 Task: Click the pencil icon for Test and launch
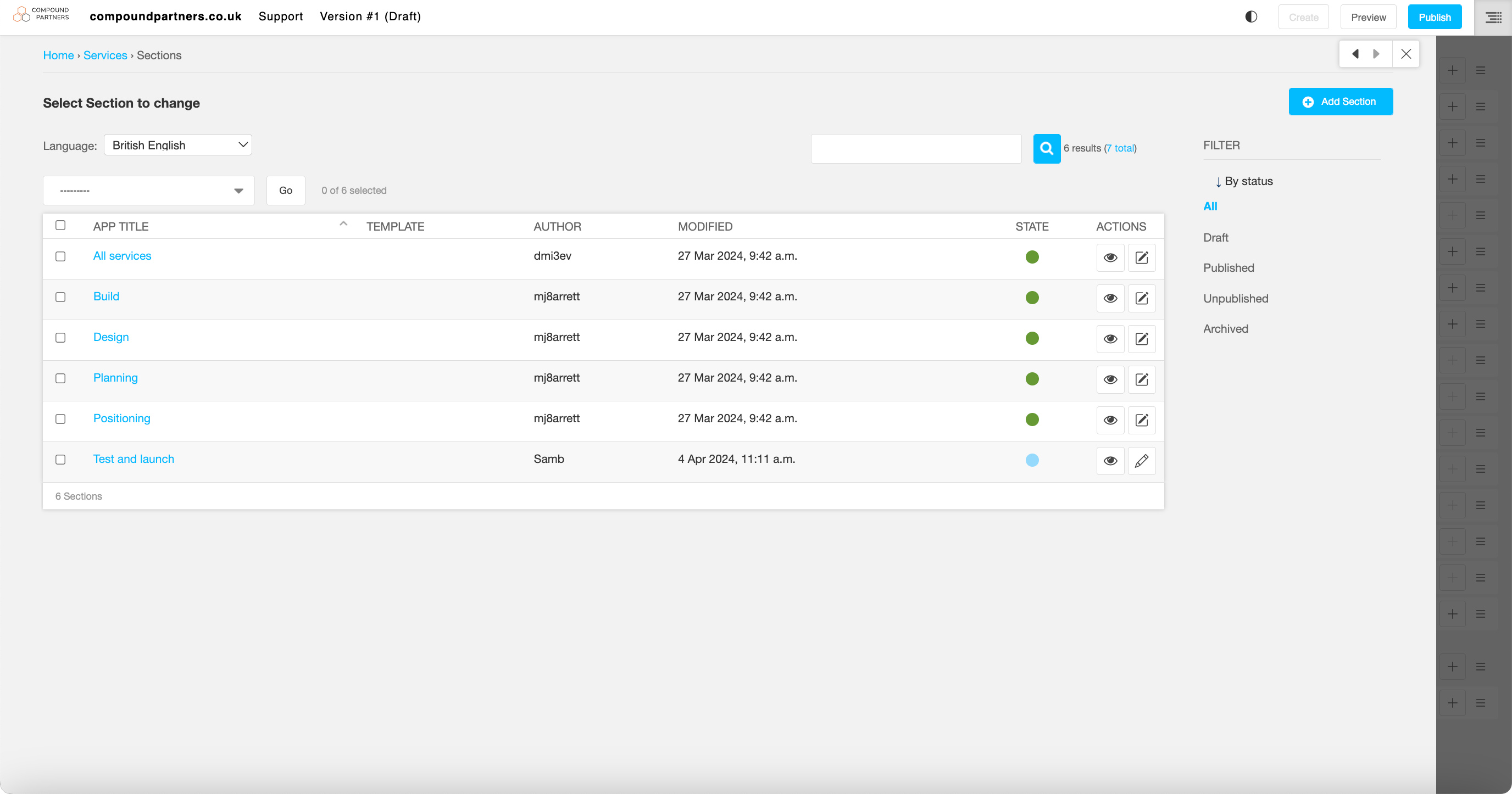click(1141, 460)
